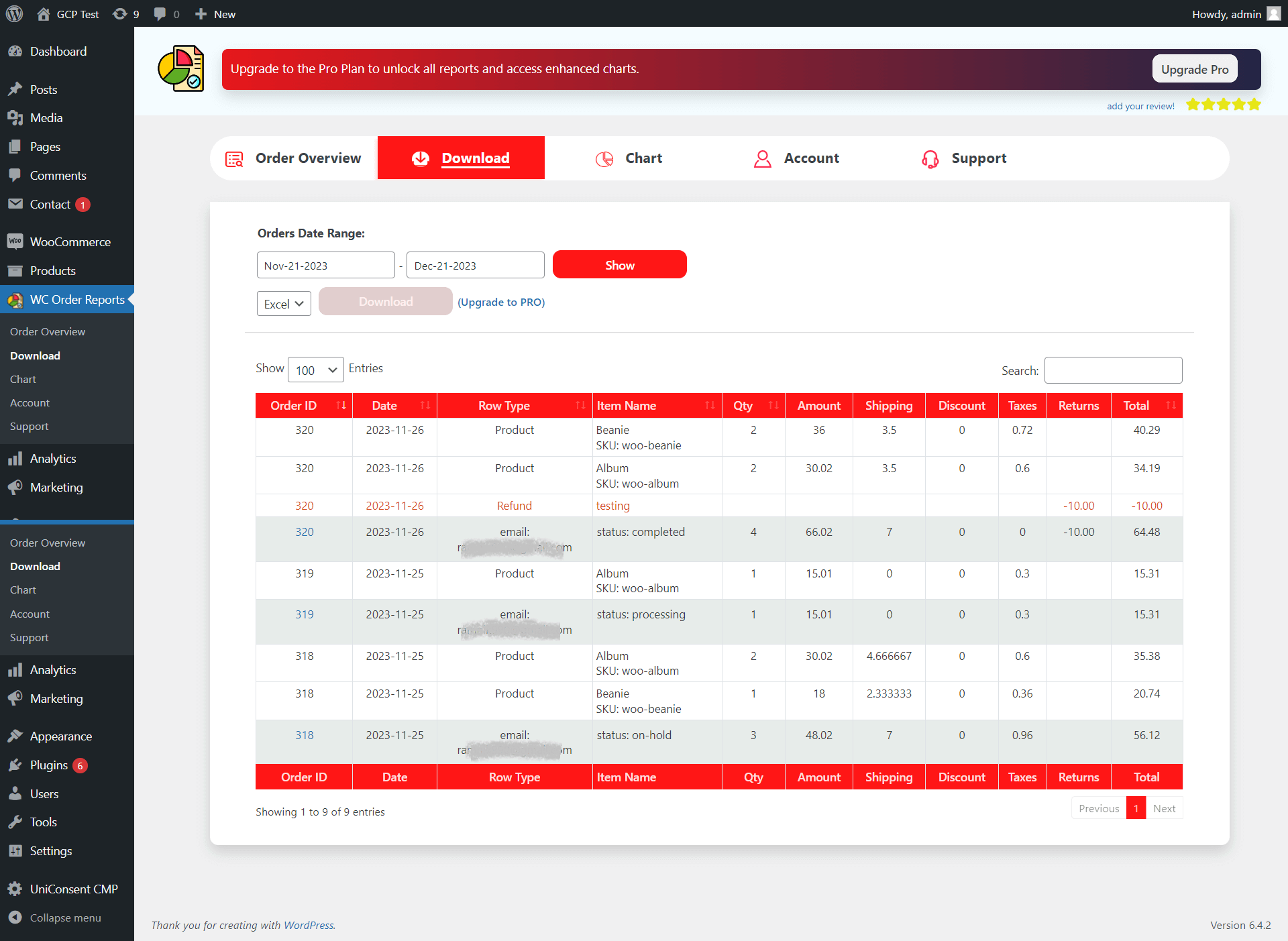Click the comments bubble icon in admin bar

[x=160, y=14]
